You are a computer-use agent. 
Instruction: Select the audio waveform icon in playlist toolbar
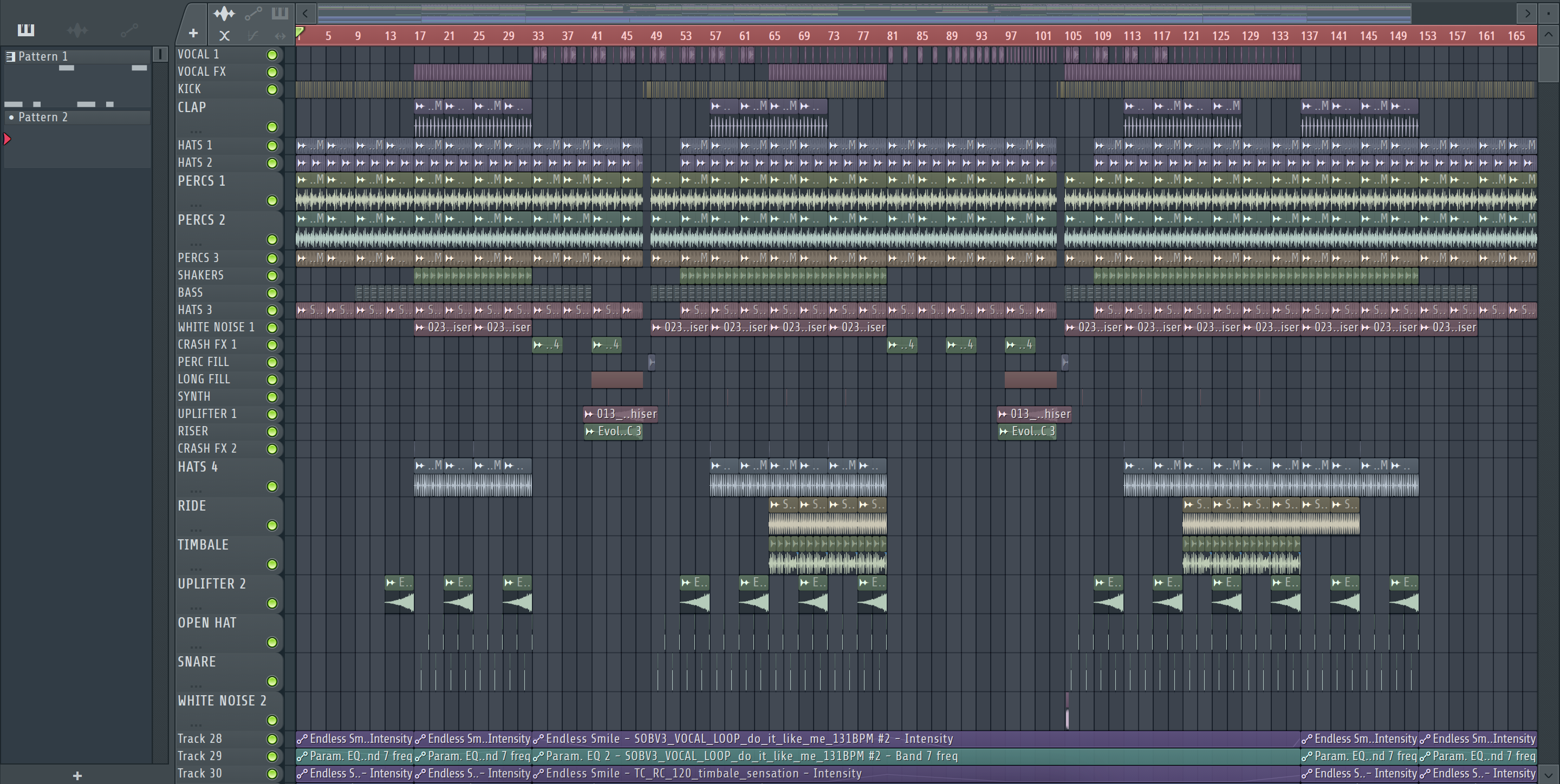click(x=224, y=14)
